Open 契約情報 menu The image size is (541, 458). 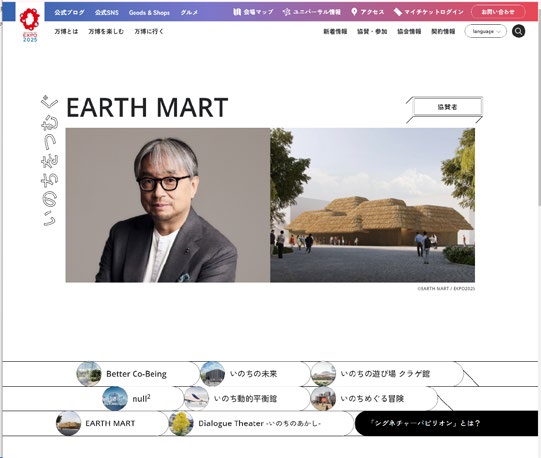[x=443, y=31]
